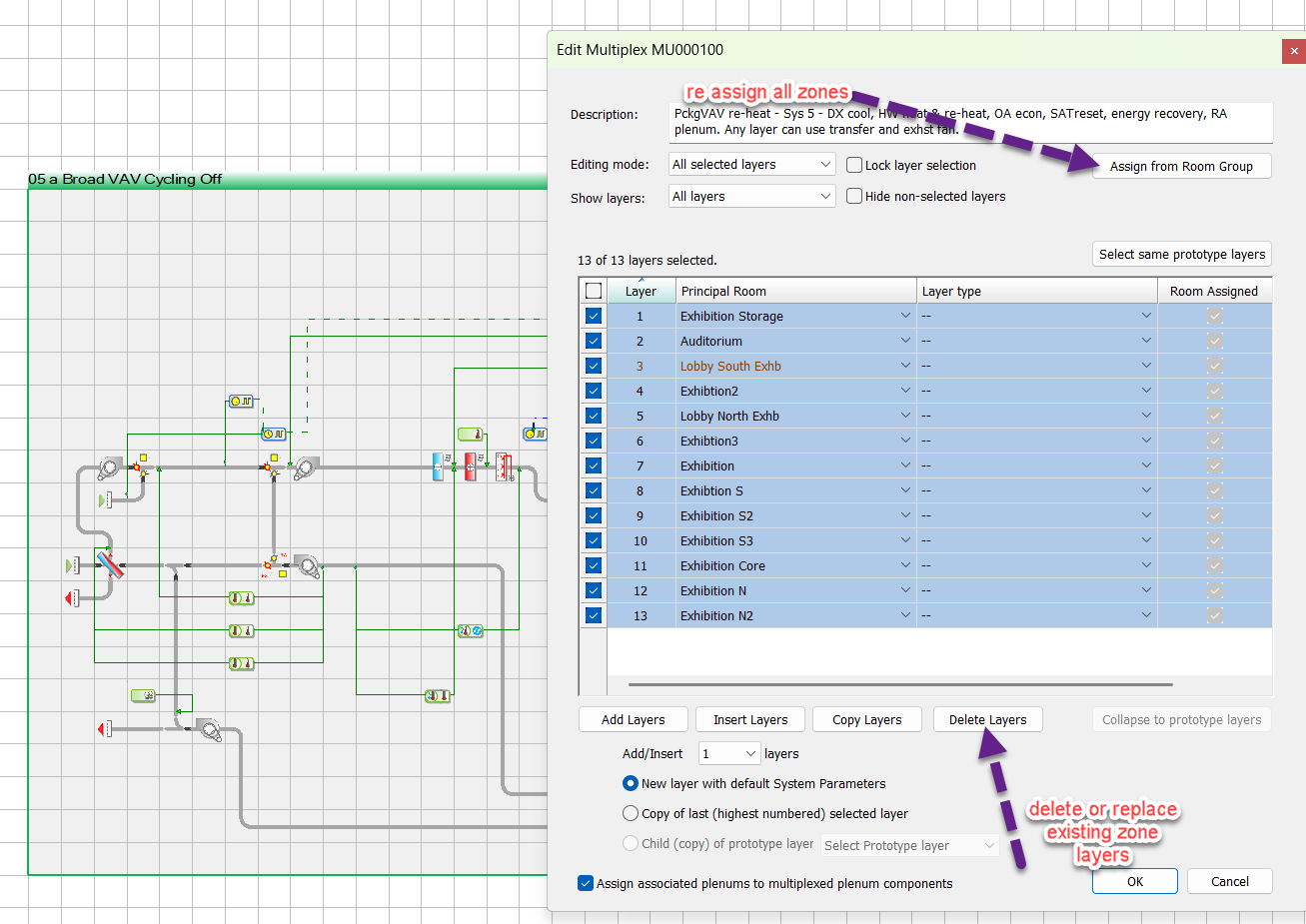Click Assign from Room Group button
Viewport: 1306px width, 924px height.
pos(1180,166)
